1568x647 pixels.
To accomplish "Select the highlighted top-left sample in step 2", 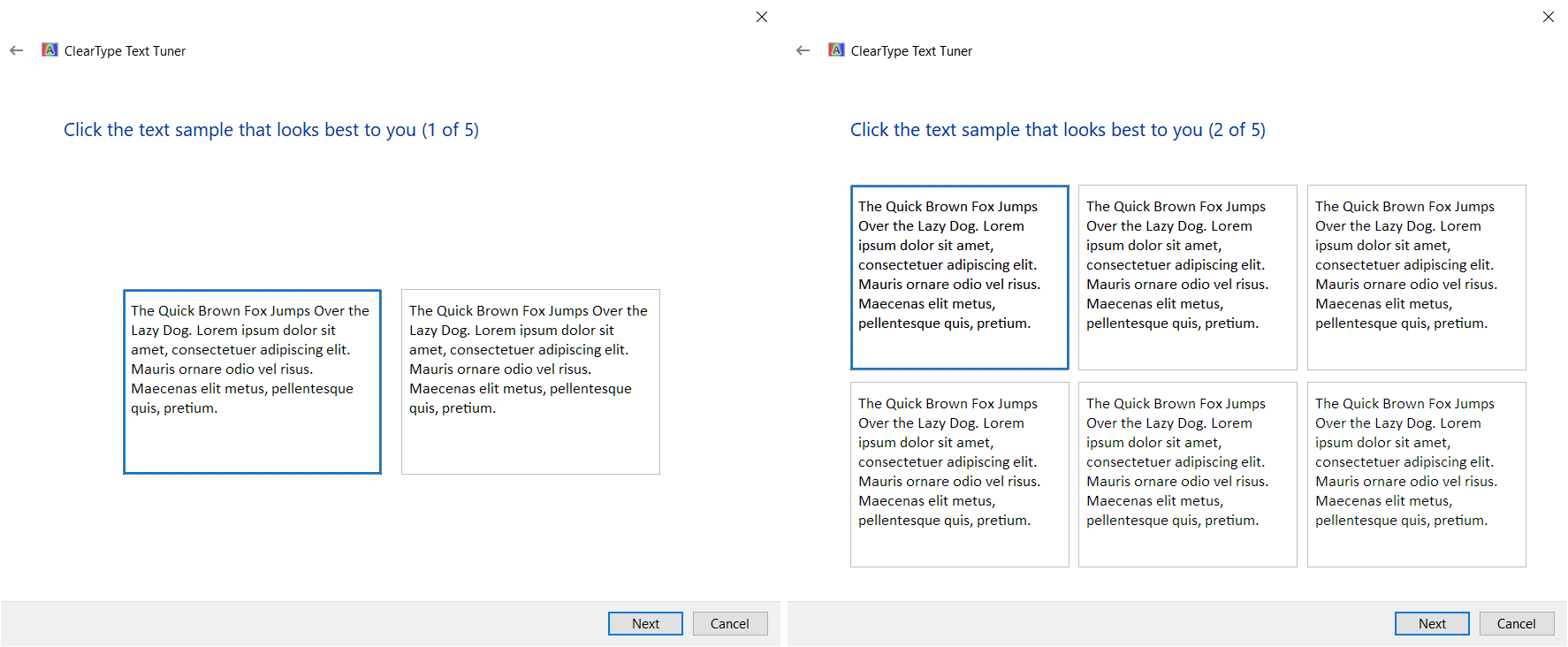I will pyautogui.click(x=960, y=277).
